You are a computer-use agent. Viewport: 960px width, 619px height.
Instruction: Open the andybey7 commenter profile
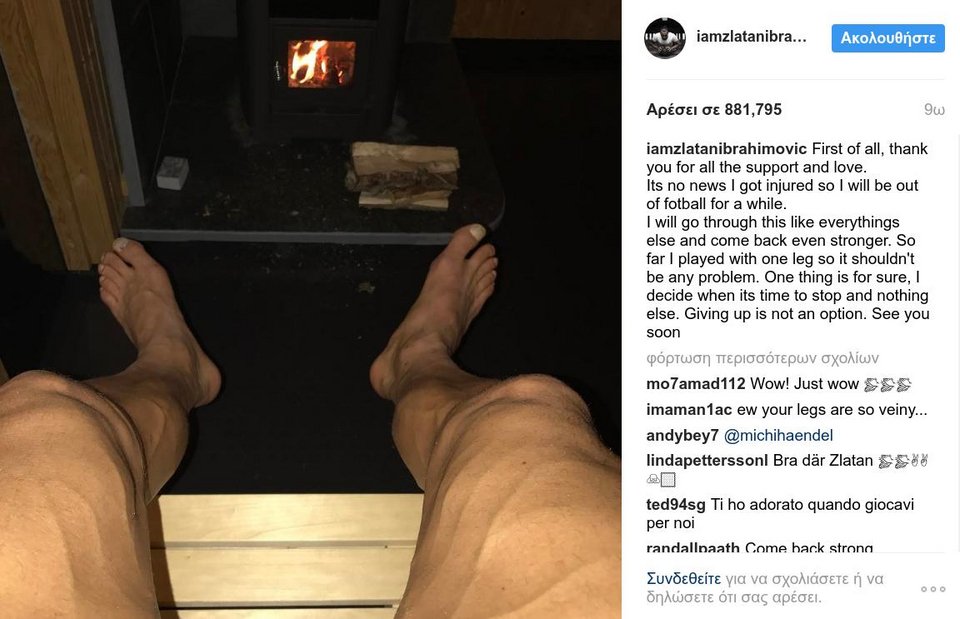click(x=683, y=435)
